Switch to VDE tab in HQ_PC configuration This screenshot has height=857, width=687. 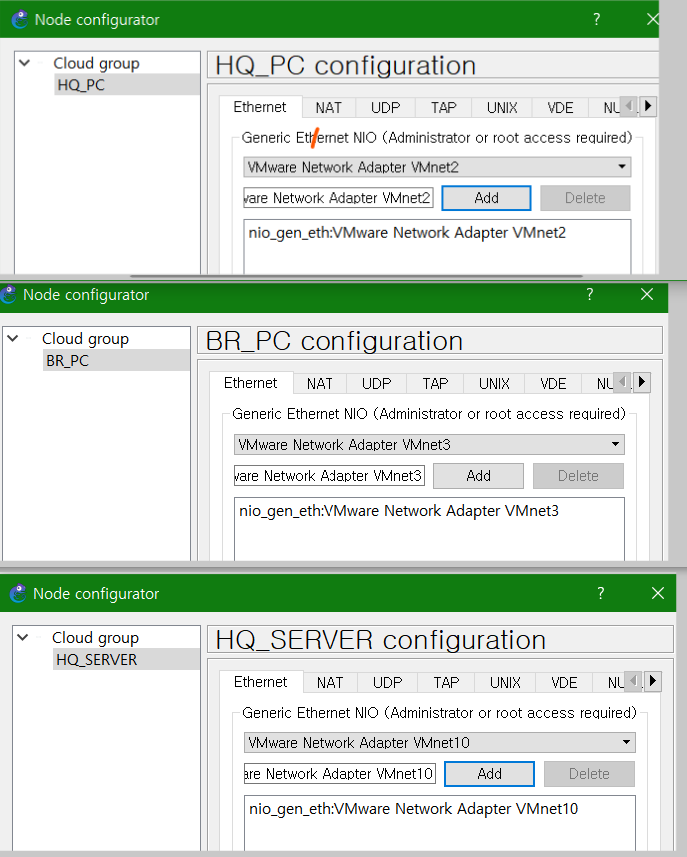[560, 108]
